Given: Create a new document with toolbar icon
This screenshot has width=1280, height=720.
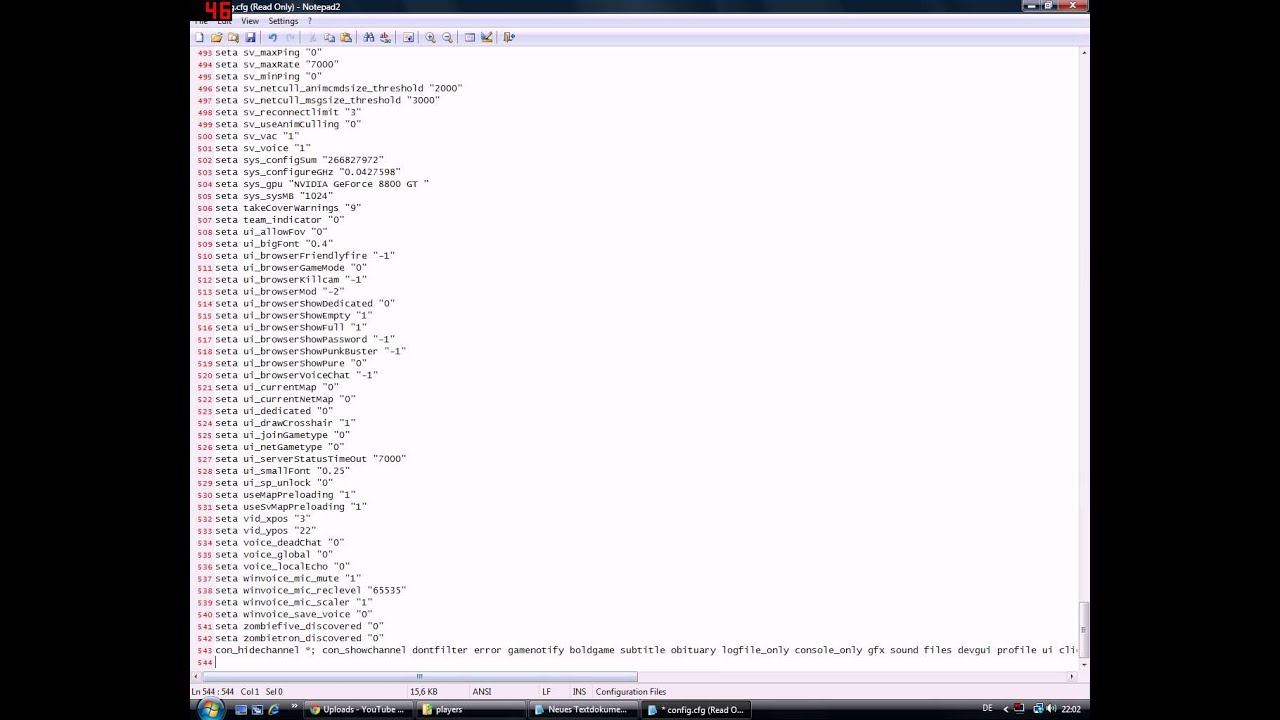Looking at the screenshot, I should [199, 37].
